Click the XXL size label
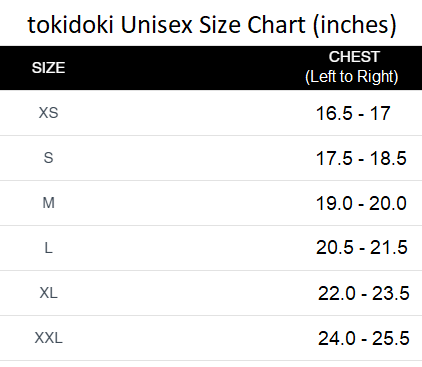 click(48, 338)
